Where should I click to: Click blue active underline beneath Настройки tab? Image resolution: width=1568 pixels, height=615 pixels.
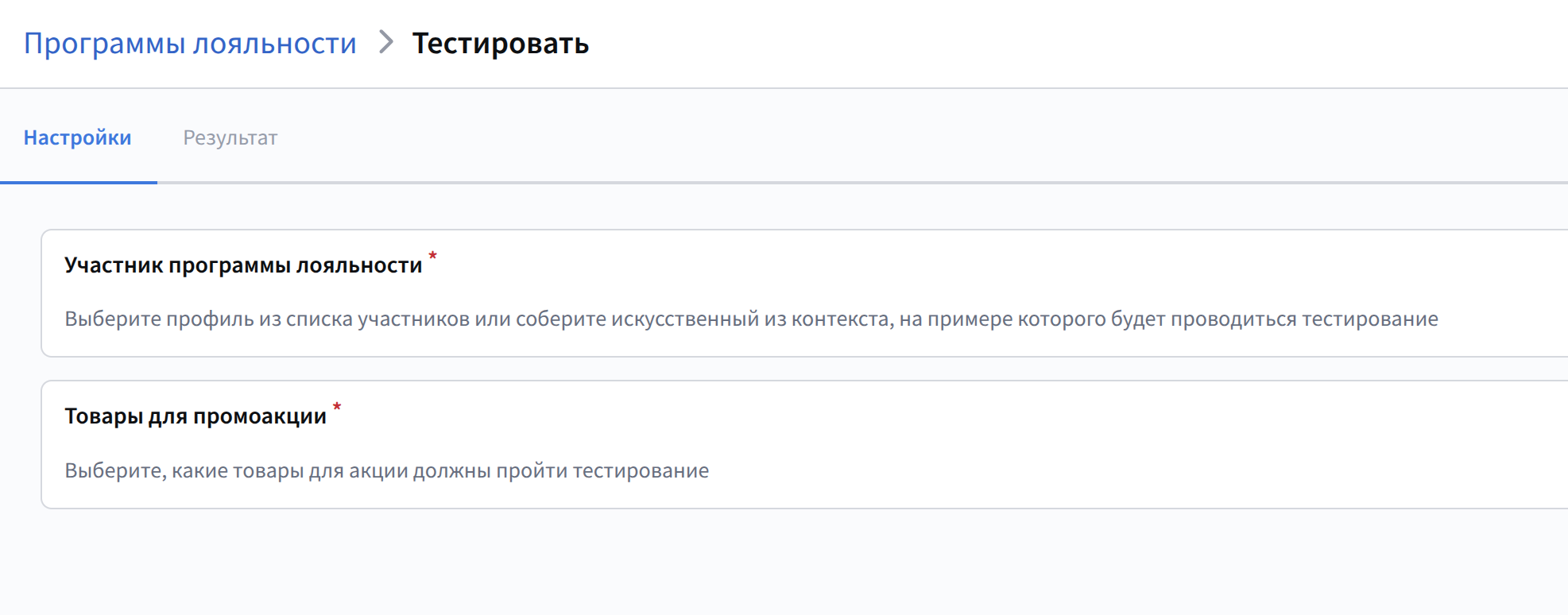pyautogui.click(x=79, y=182)
